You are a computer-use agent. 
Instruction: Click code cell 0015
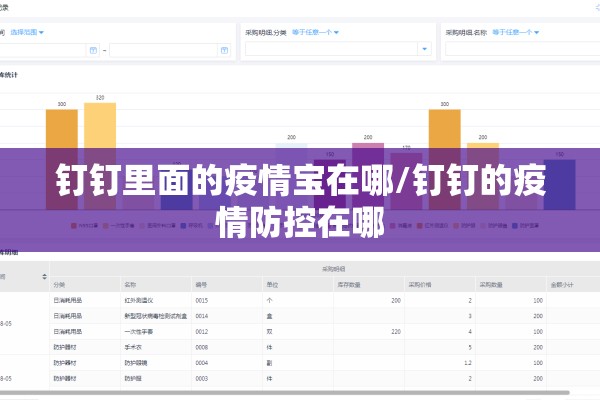point(202,300)
